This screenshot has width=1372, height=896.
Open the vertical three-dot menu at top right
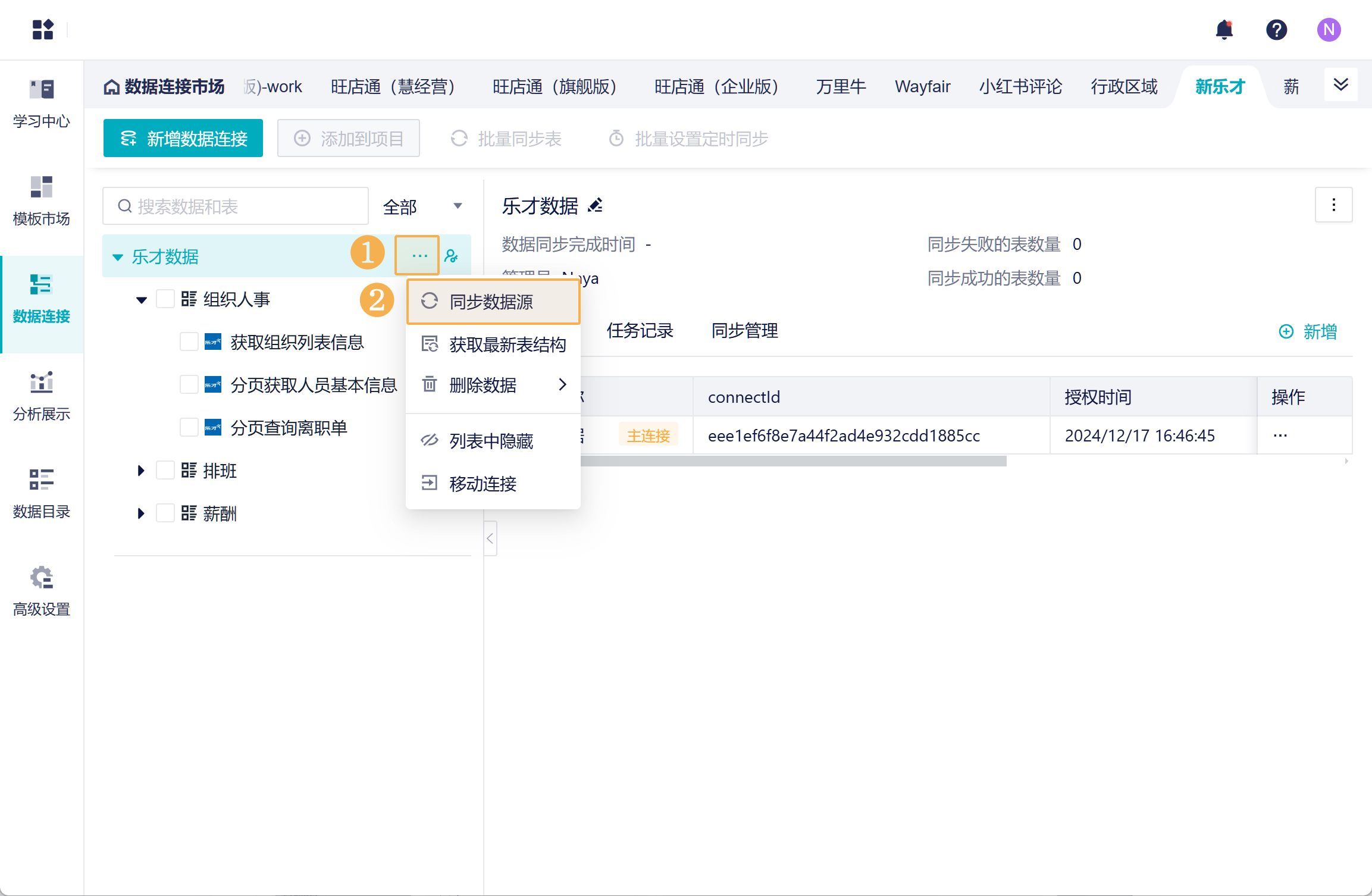coord(1333,205)
